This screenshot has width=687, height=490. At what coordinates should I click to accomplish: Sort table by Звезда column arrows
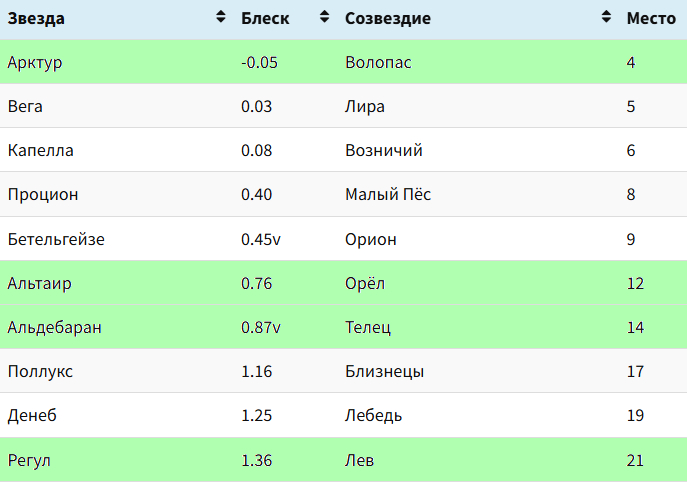(x=221, y=17)
